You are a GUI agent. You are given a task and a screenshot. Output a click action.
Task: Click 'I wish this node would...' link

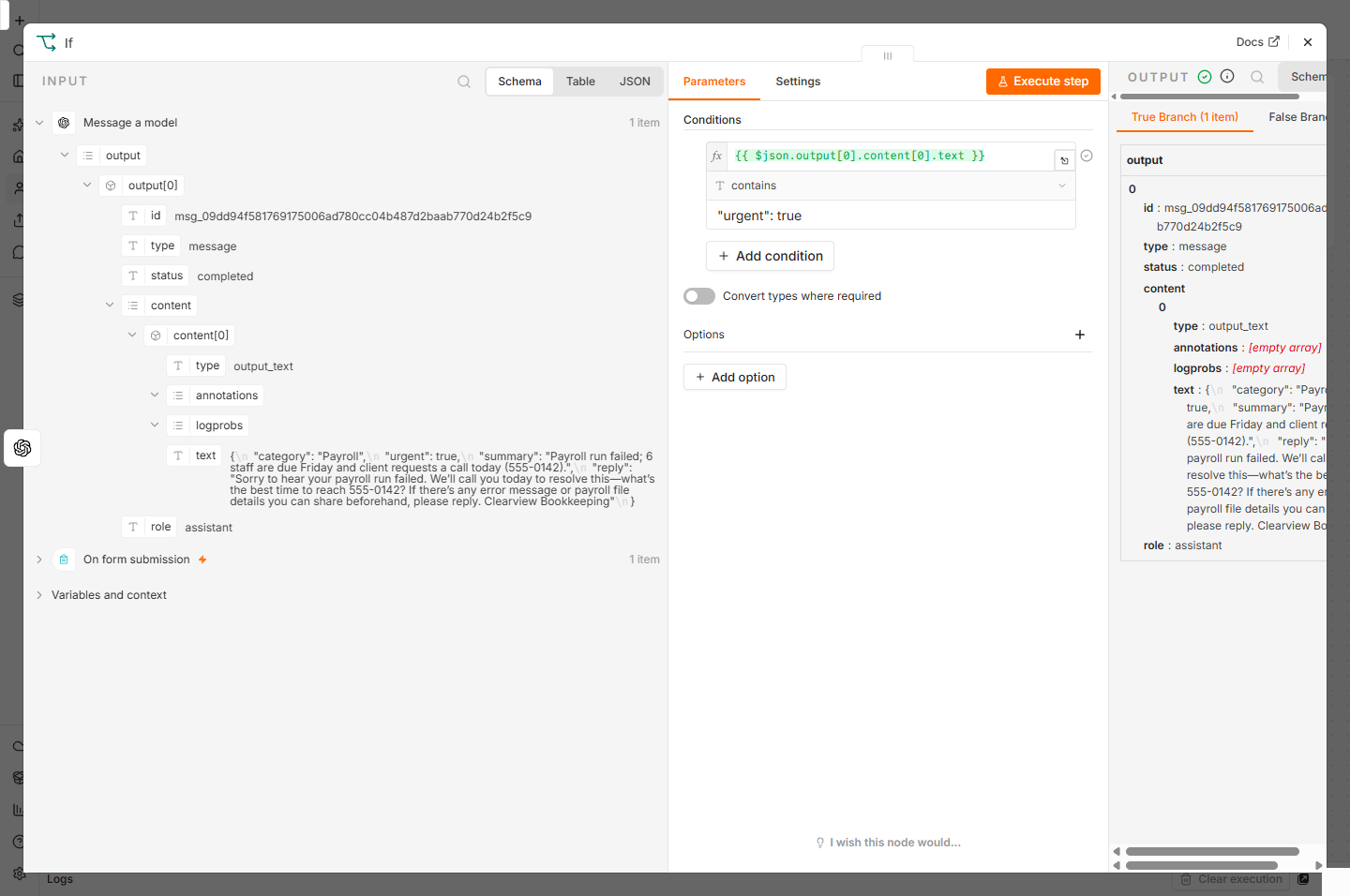pos(888,843)
